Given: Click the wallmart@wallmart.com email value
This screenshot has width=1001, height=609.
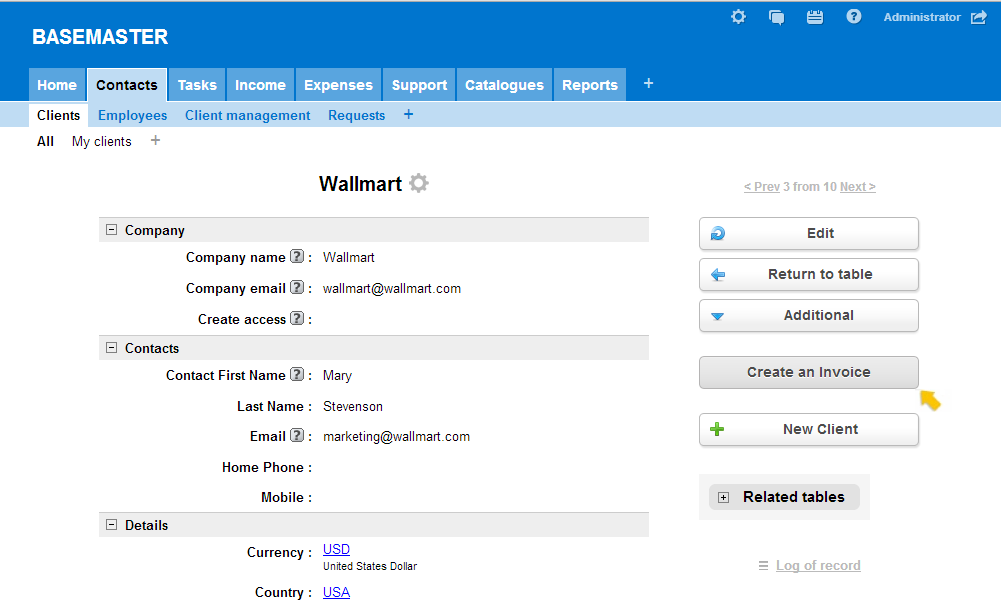Looking at the screenshot, I should 392,289.
